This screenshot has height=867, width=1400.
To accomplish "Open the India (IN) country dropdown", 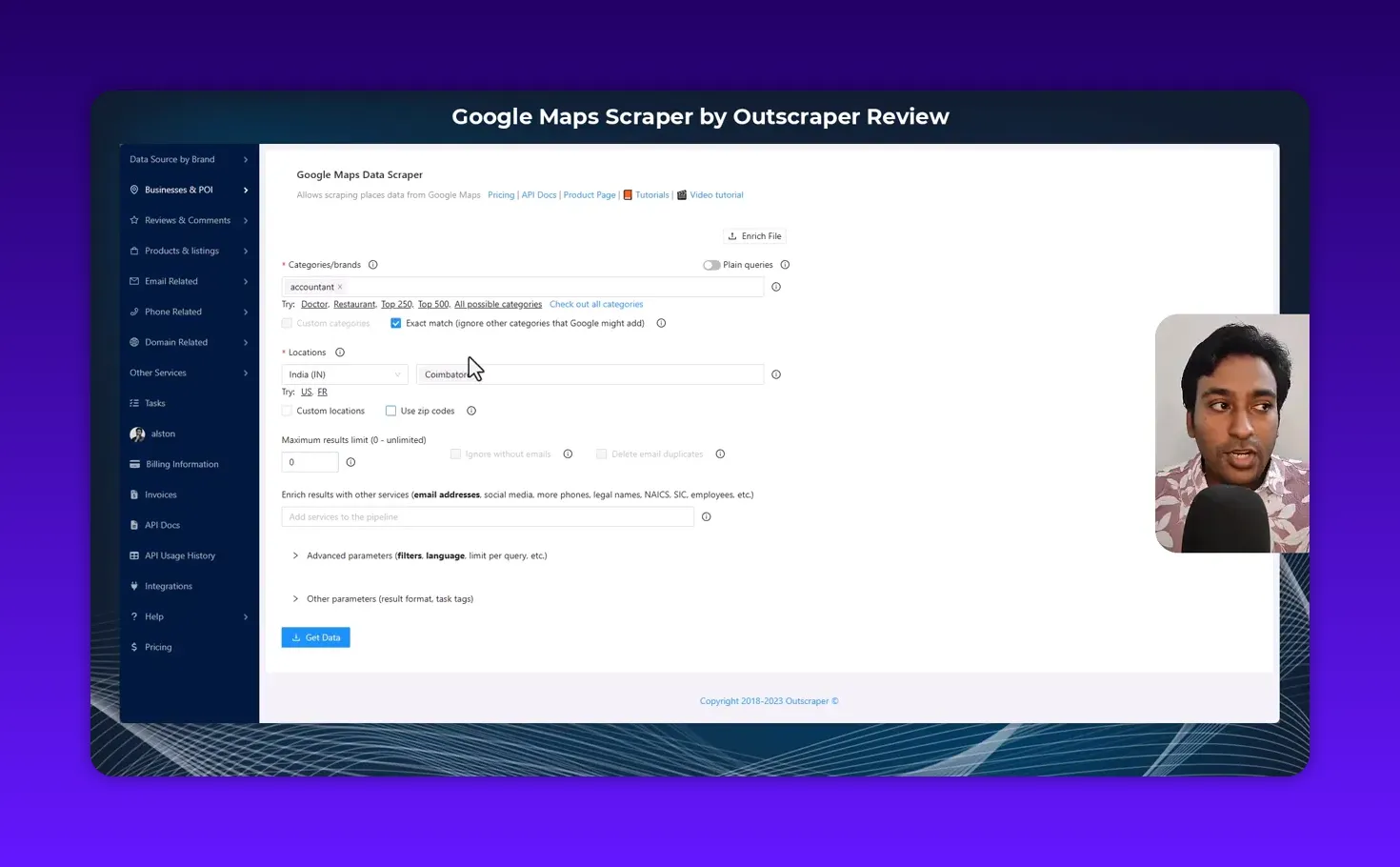I will click(x=343, y=373).
